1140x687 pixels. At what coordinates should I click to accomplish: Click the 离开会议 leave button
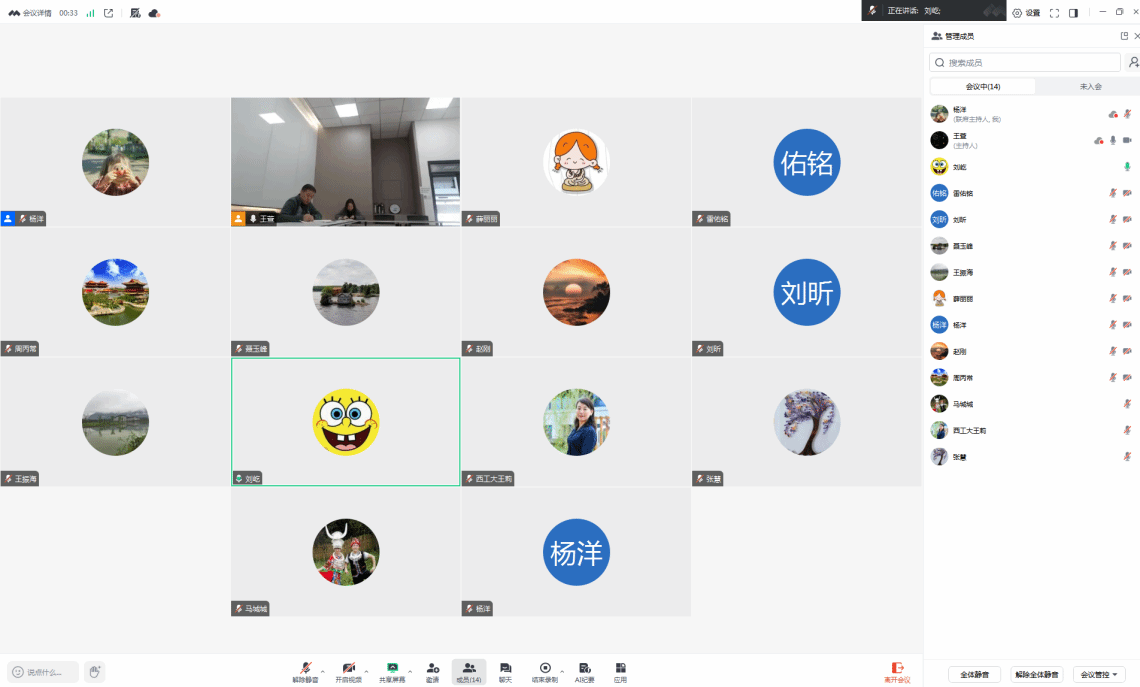897,671
